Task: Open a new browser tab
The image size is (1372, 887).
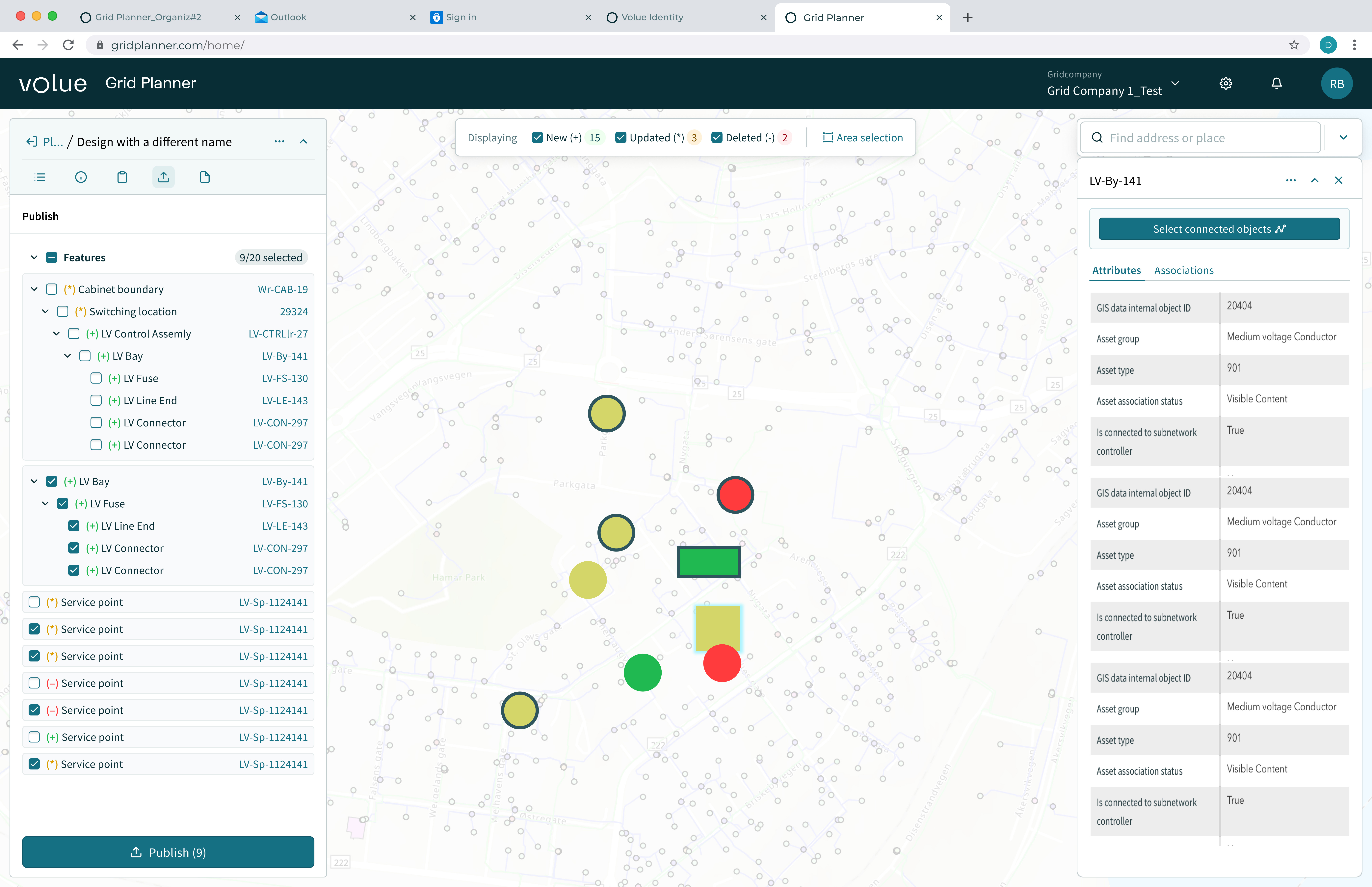Action: pos(968,17)
